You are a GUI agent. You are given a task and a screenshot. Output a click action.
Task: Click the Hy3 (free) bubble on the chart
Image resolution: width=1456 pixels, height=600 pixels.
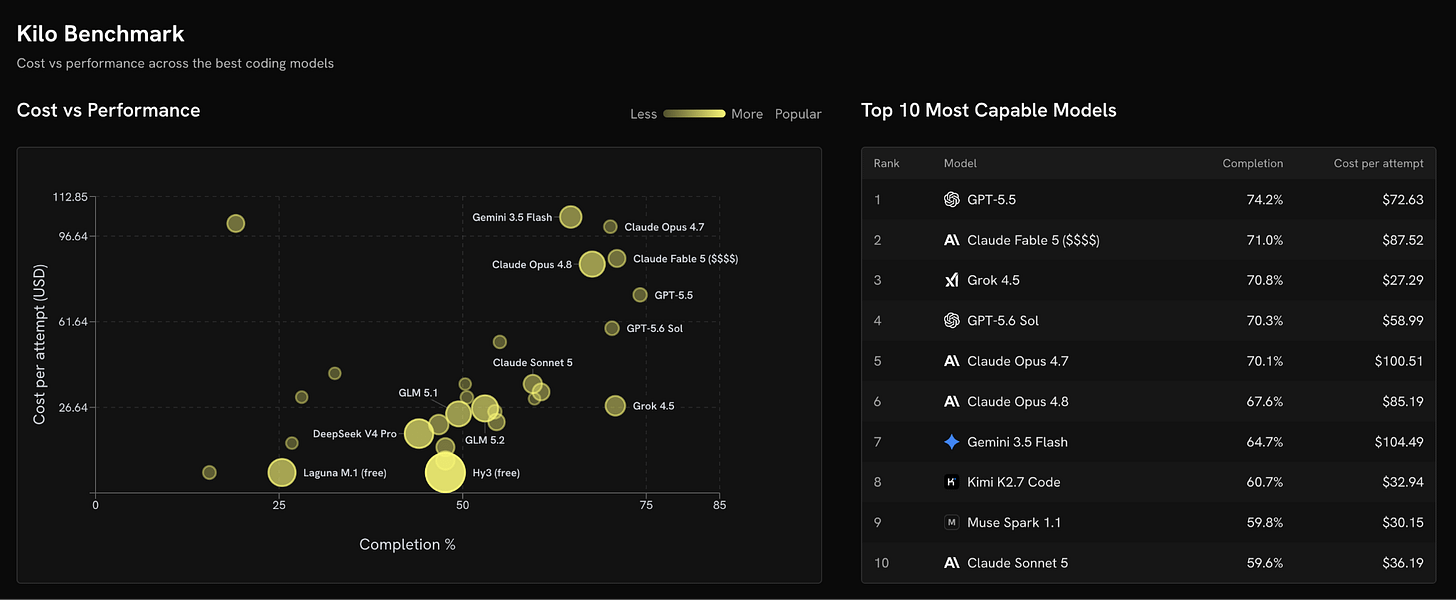coord(446,472)
